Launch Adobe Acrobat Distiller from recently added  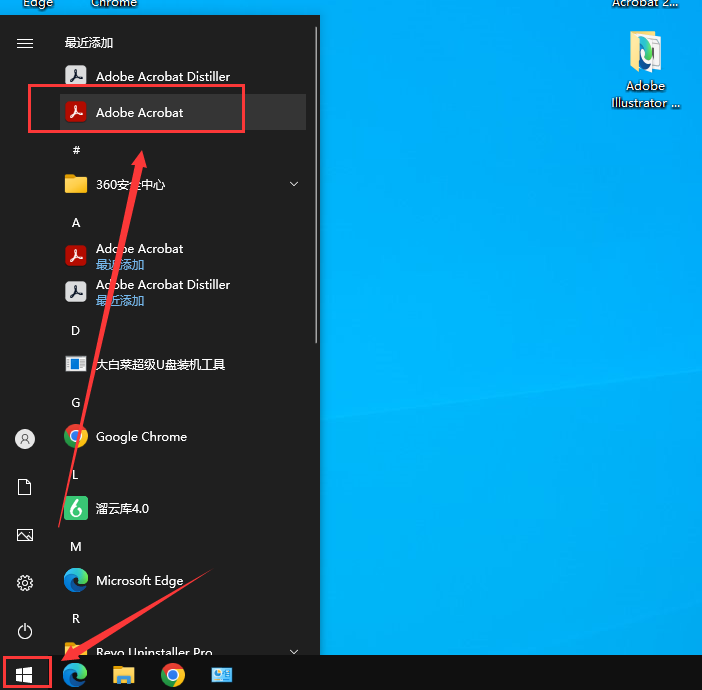(162, 77)
